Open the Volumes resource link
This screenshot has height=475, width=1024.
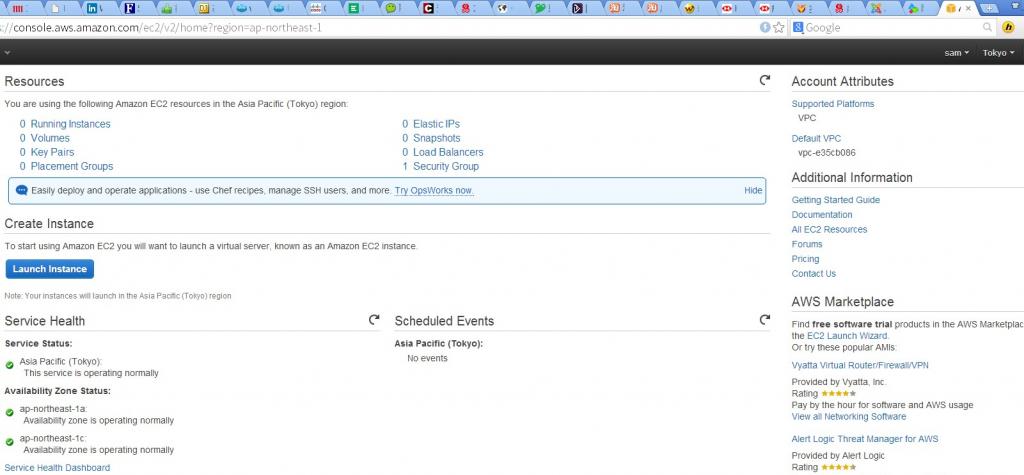pyautogui.click(x=50, y=139)
